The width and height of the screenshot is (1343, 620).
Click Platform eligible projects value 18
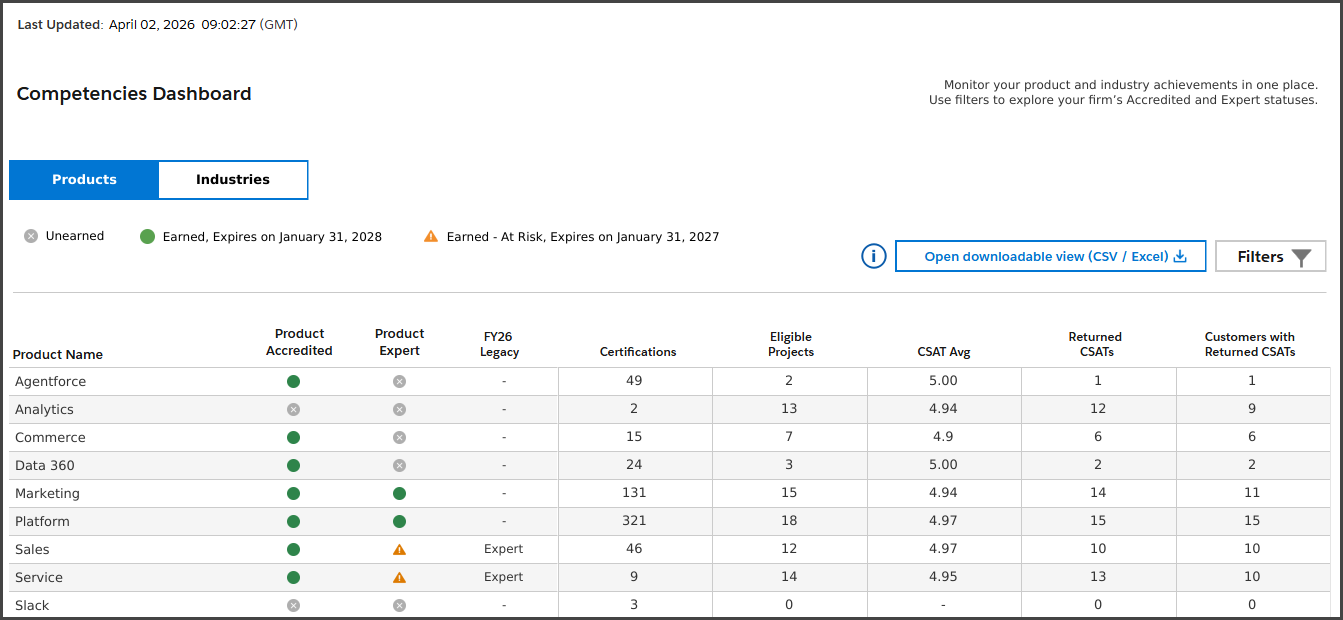pyautogui.click(x=789, y=521)
